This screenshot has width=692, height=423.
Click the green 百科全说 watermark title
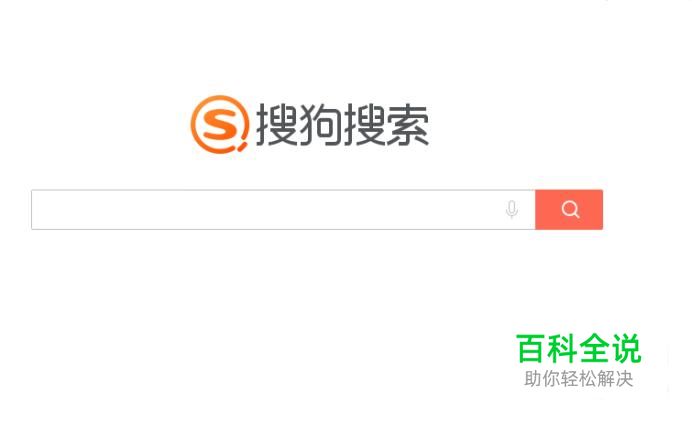pyautogui.click(x=579, y=348)
